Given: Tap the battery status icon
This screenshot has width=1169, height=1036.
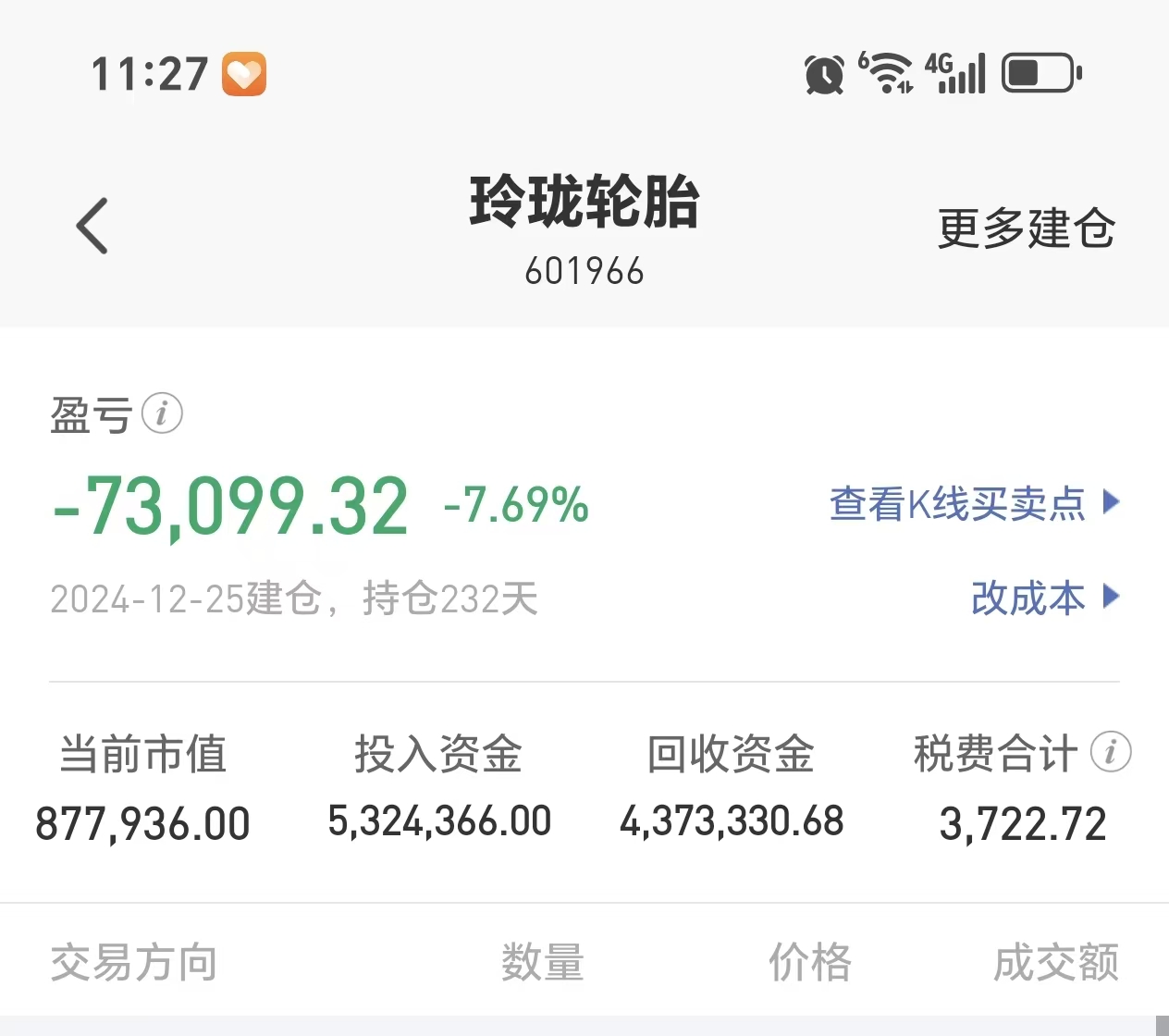Looking at the screenshot, I should point(1042,73).
